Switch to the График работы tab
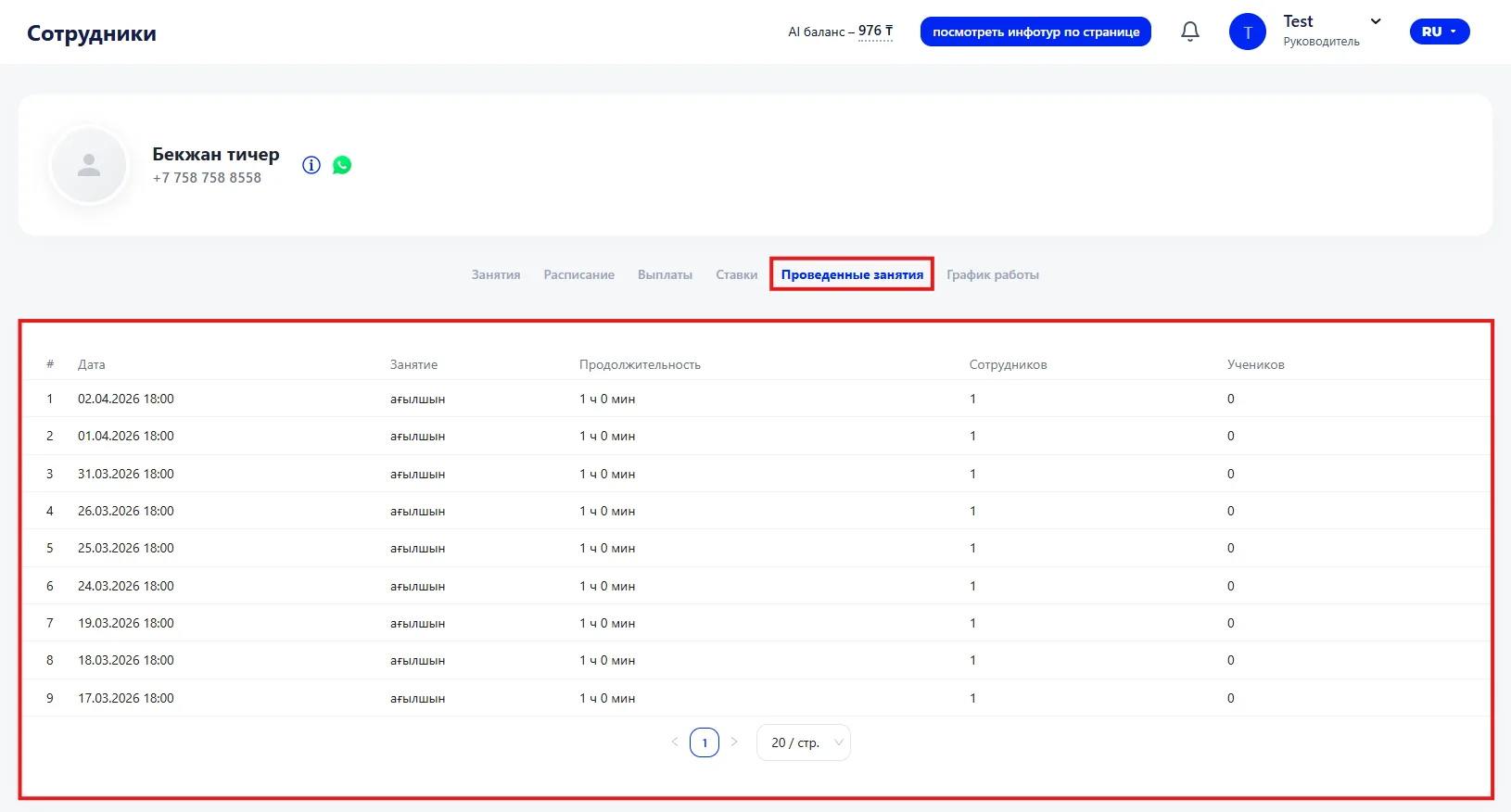 (x=993, y=274)
